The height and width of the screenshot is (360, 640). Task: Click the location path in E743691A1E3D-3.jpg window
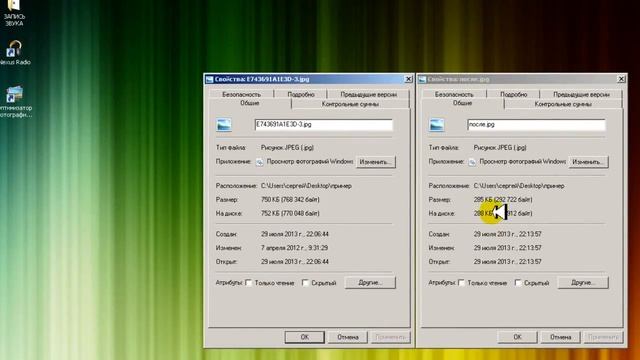point(306,186)
